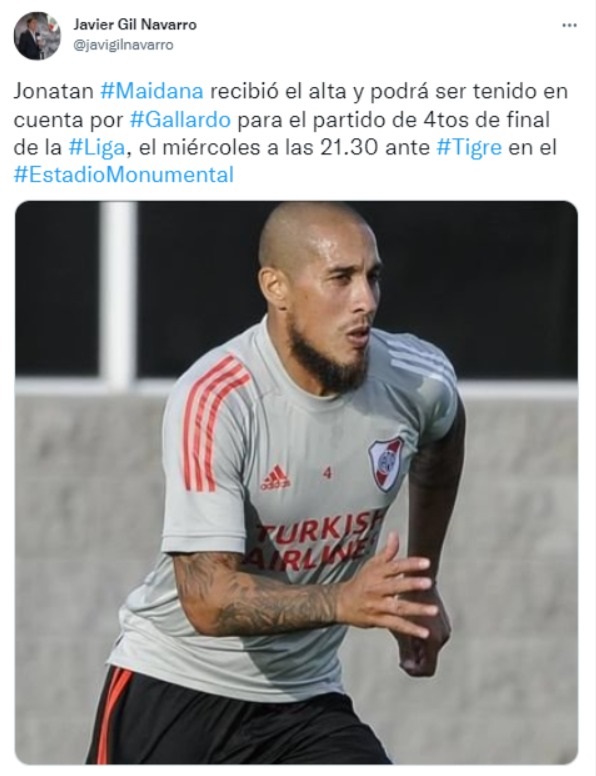Open the three-dot more options menu
Image resolution: width=596 pixels, height=776 pixels.
pyautogui.click(x=569, y=26)
